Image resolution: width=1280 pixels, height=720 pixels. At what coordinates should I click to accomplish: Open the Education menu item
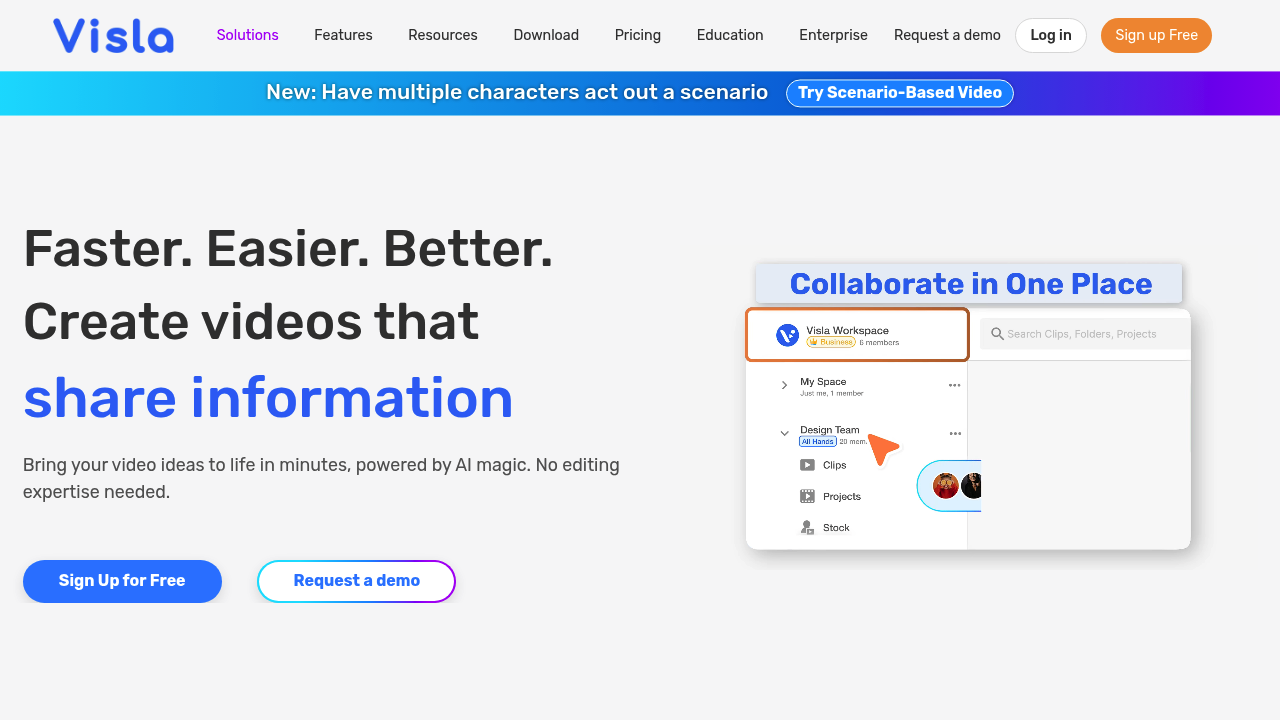pos(730,35)
